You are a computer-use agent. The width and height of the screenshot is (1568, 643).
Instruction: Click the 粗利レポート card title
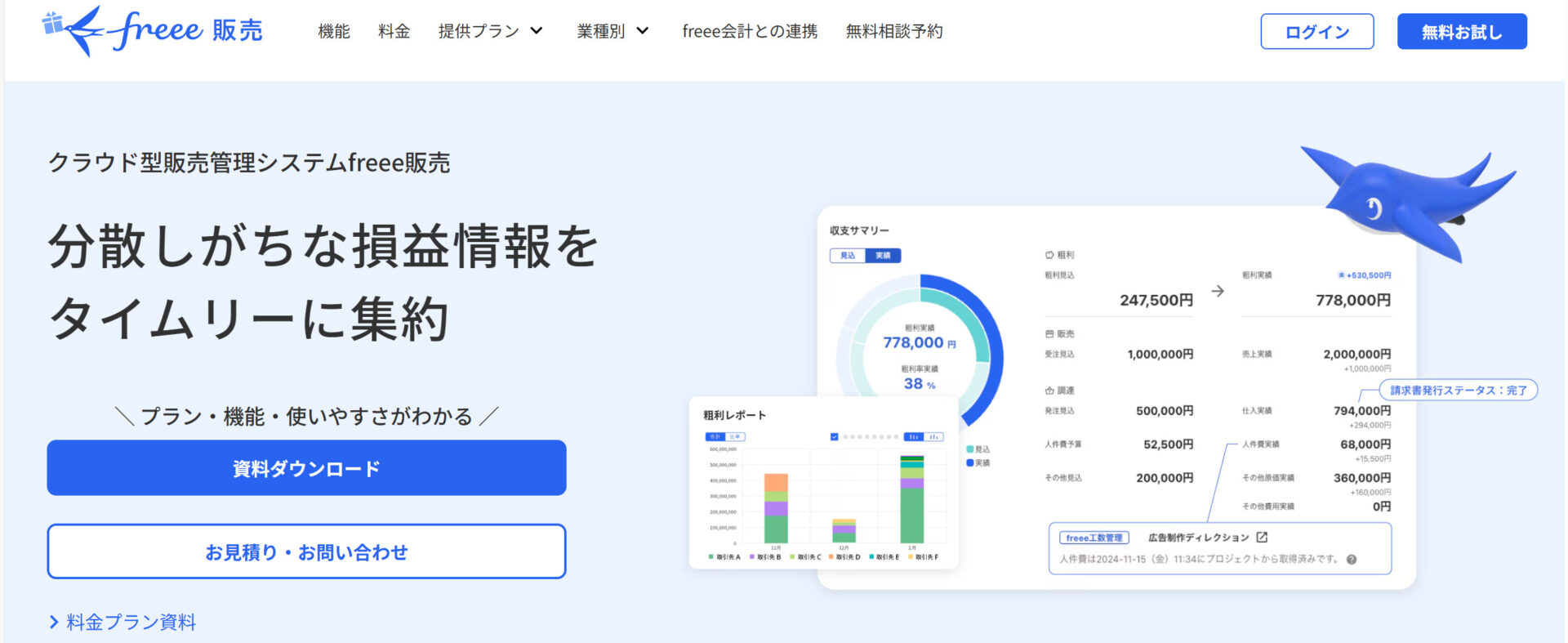click(735, 415)
